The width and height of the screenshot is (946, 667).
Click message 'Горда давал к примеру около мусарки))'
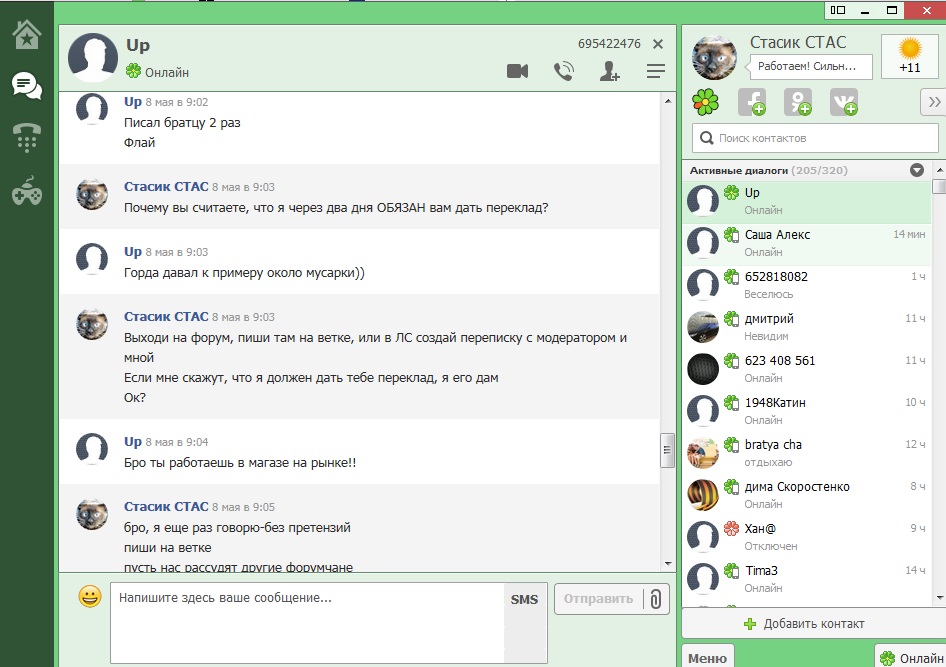pyautogui.click(x=244, y=273)
